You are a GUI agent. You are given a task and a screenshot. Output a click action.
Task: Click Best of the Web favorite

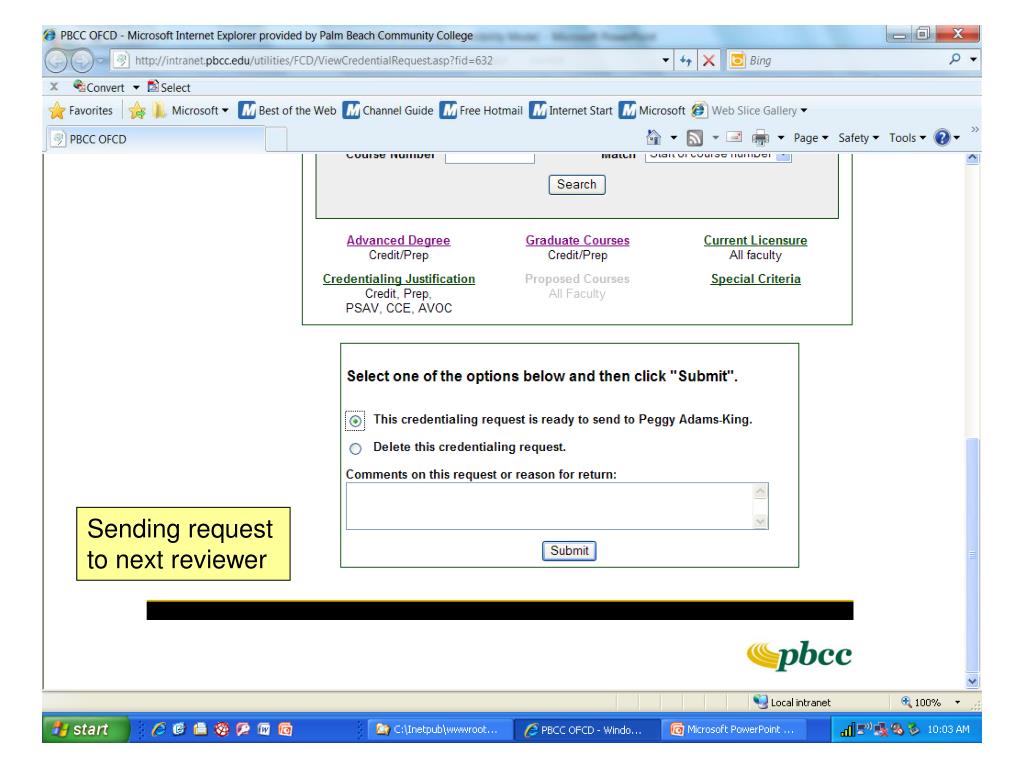(x=288, y=110)
